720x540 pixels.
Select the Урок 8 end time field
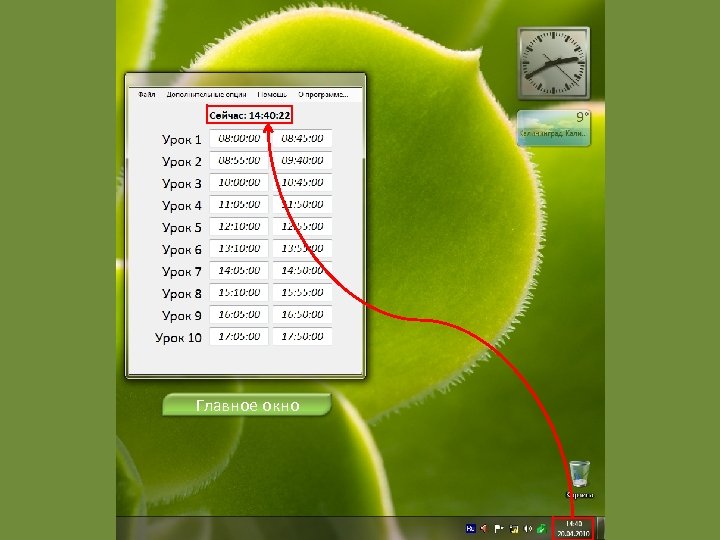[x=302, y=292]
